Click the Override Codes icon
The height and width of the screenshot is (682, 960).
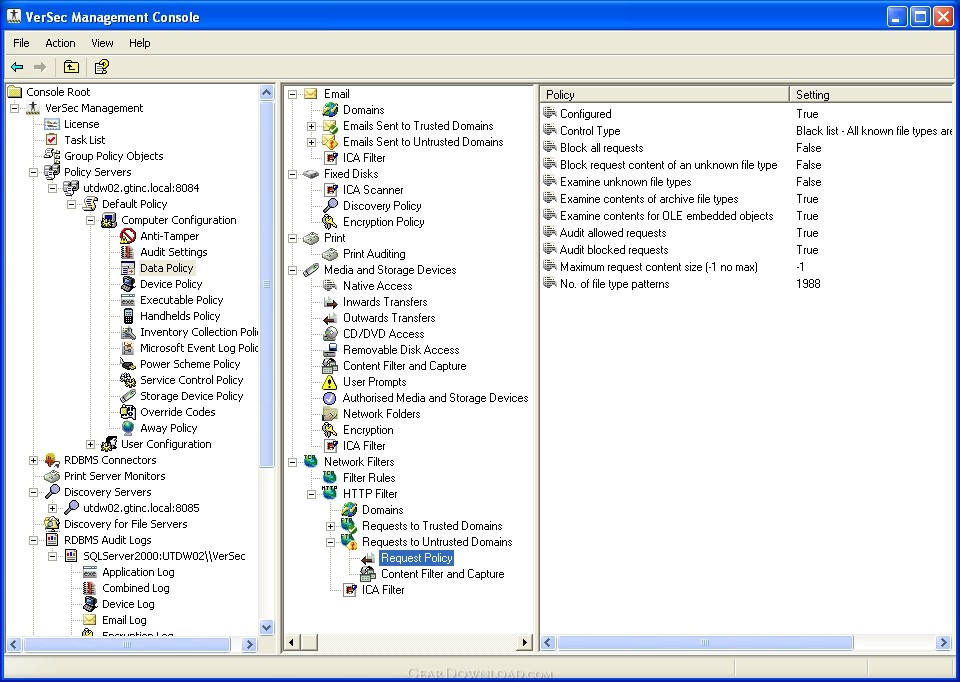tap(128, 412)
